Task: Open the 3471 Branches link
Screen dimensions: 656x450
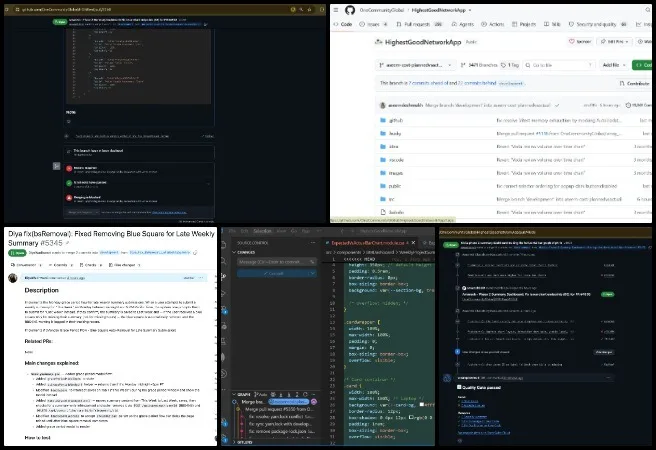Action: (x=479, y=65)
